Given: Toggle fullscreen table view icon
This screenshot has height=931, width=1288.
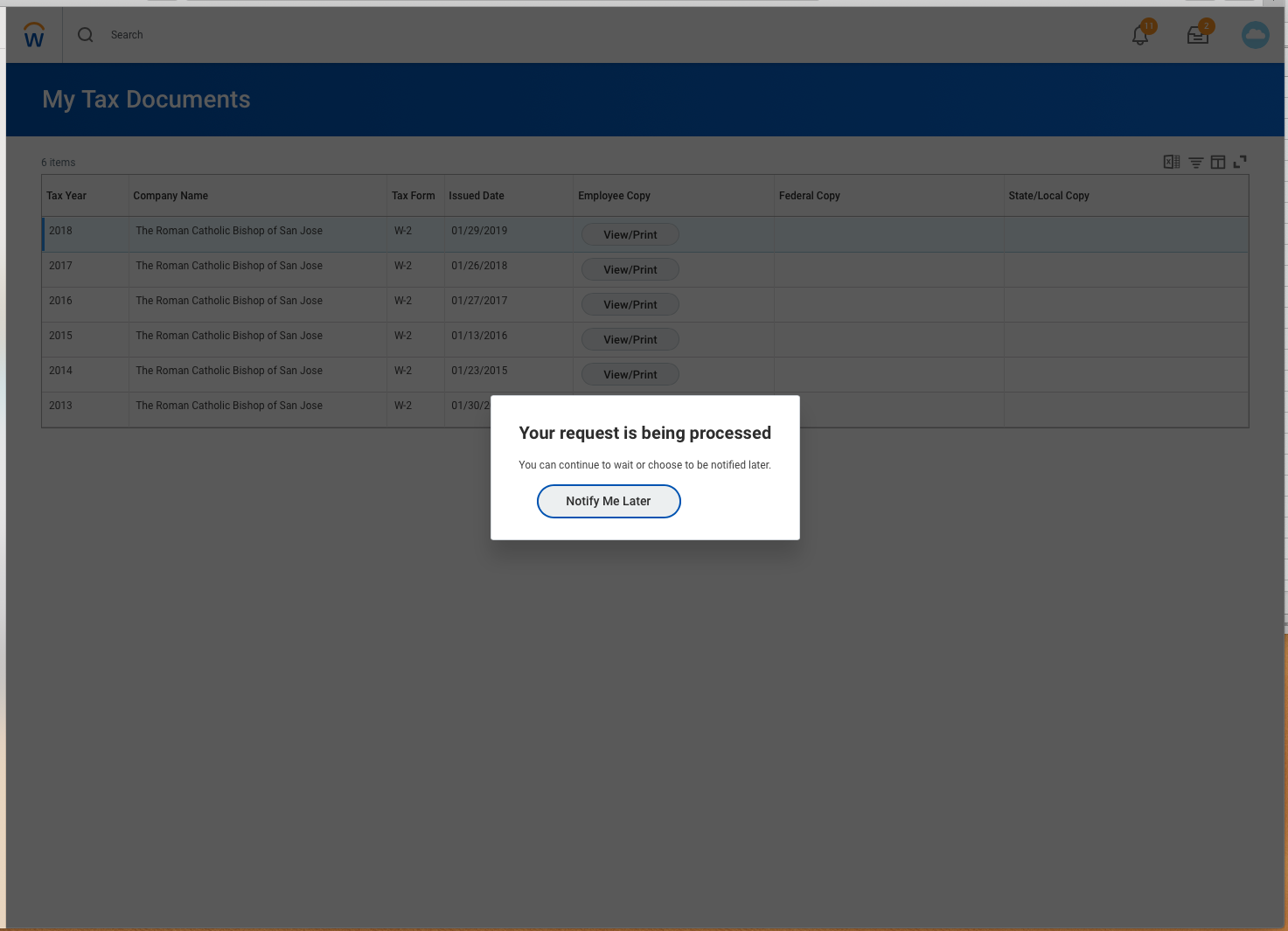Looking at the screenshot, I should [1240, 162].
